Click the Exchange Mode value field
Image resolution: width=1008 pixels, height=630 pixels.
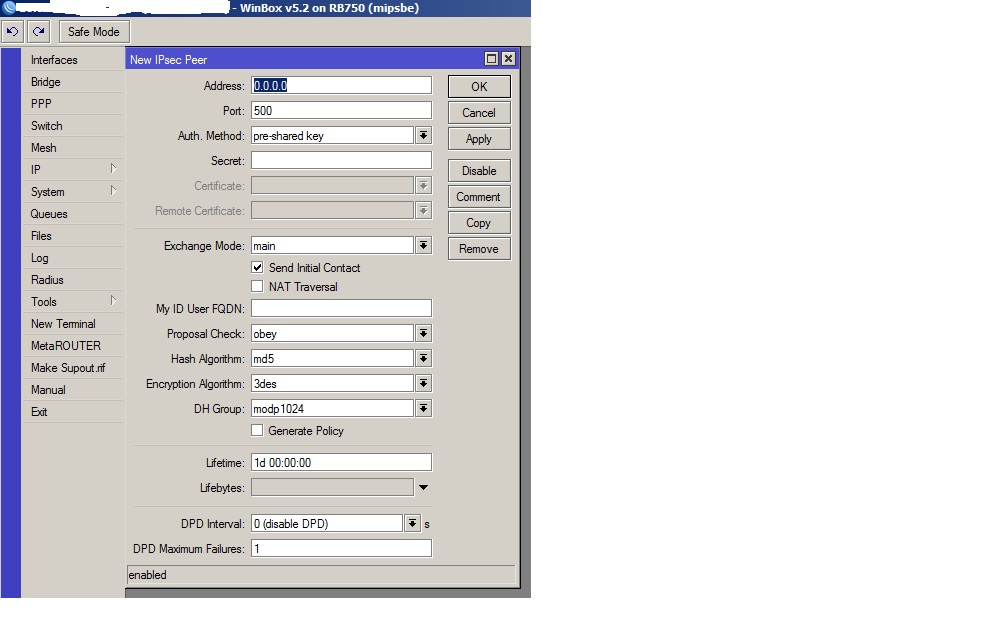click(332, 246)
